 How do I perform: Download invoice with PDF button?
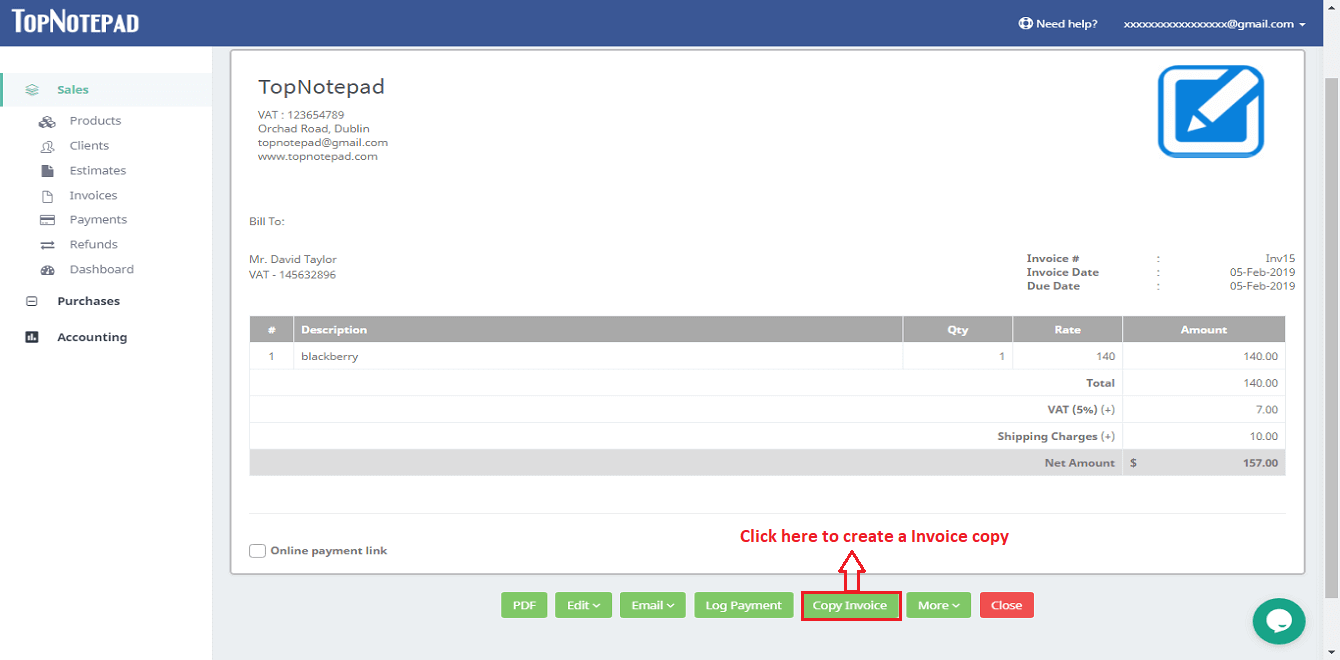coord(524,605)
